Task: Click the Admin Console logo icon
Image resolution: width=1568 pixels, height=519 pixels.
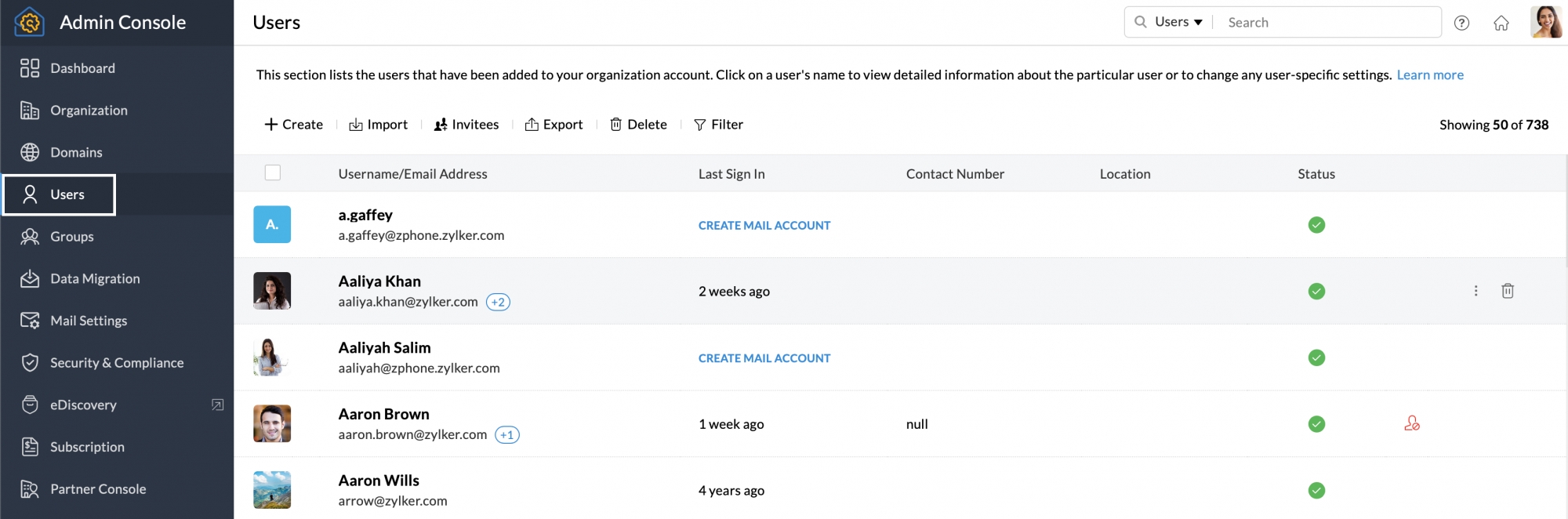Action: pyautogui.click(x=30, y=22)
